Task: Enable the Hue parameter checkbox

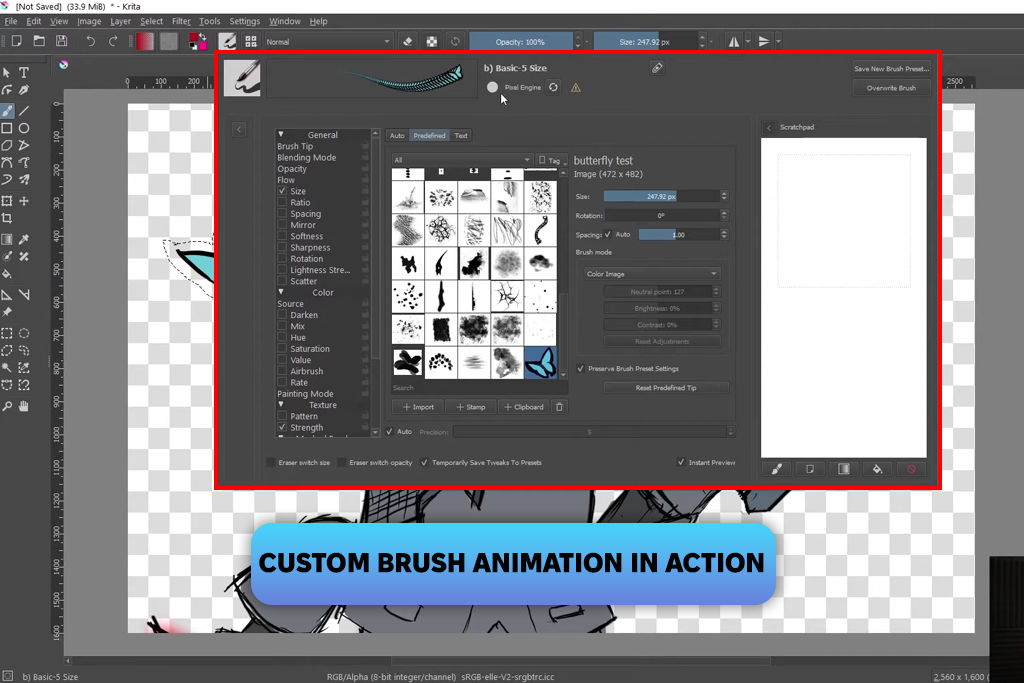Action: pos(282,337)
